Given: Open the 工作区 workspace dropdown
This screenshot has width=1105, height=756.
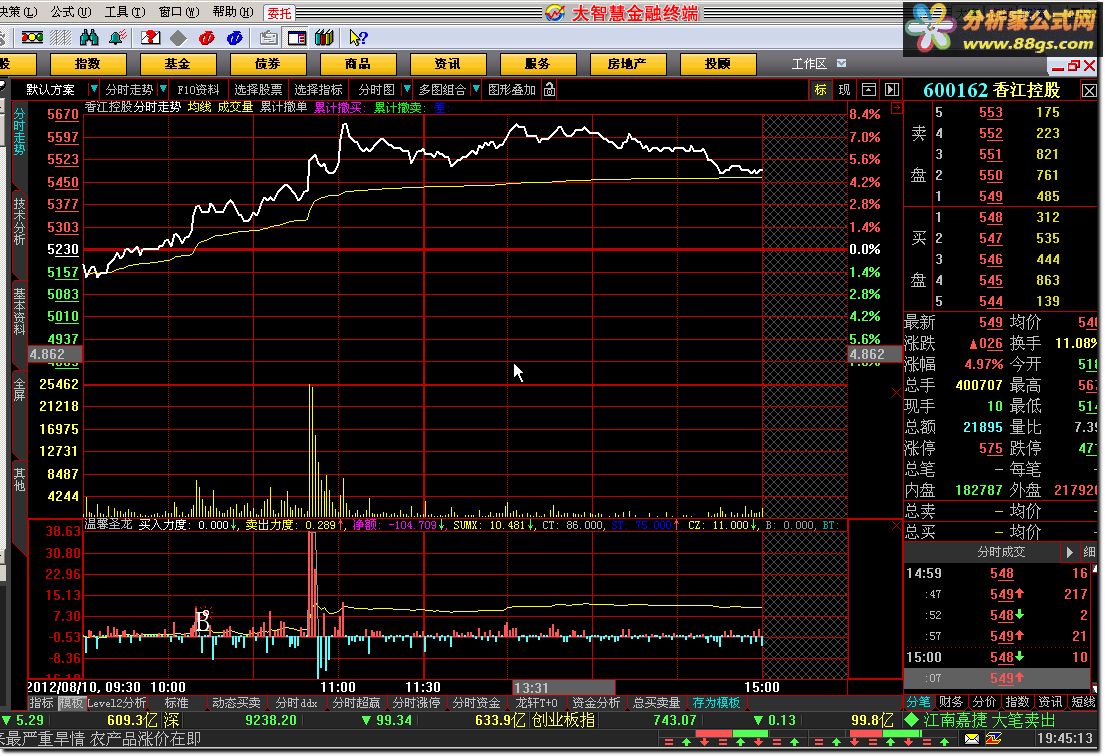Looking at the screenshot, I should point(841,63).
